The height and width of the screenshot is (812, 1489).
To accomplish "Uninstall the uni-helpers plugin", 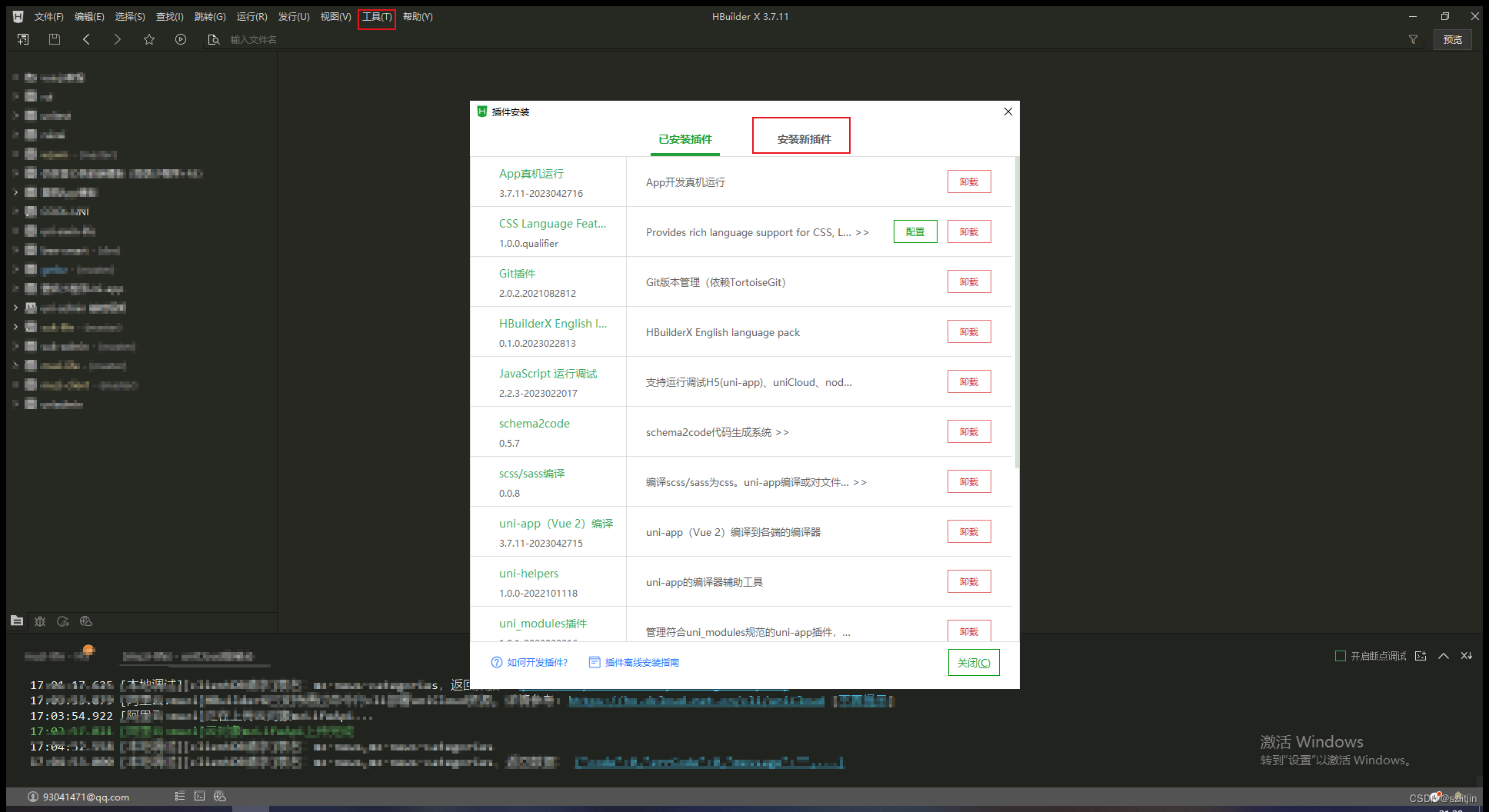I will [969, 582].
